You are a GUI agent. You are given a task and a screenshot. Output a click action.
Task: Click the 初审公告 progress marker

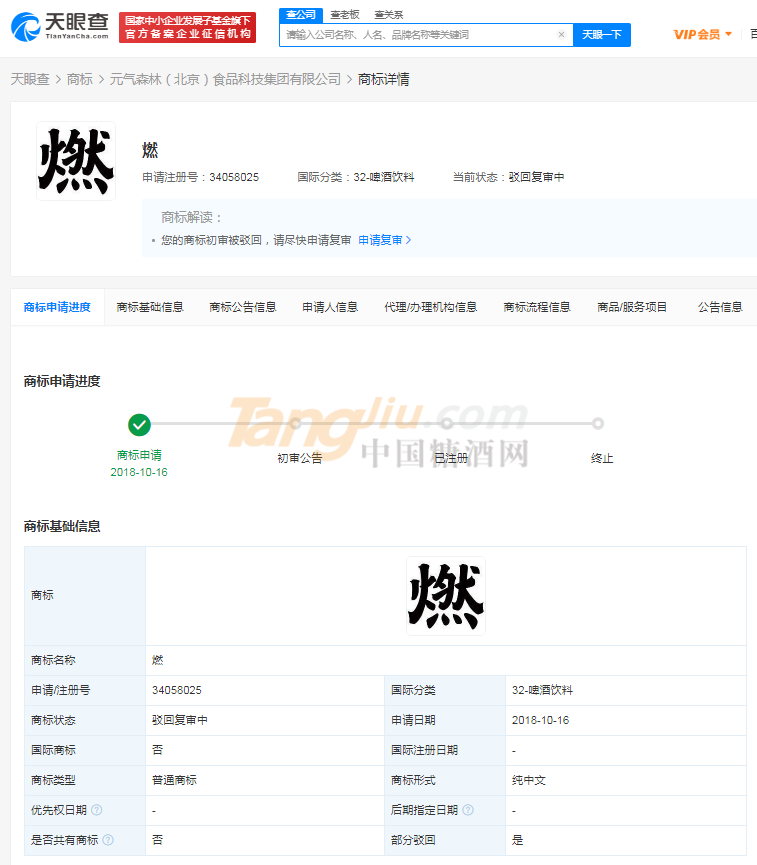[296, 424]
